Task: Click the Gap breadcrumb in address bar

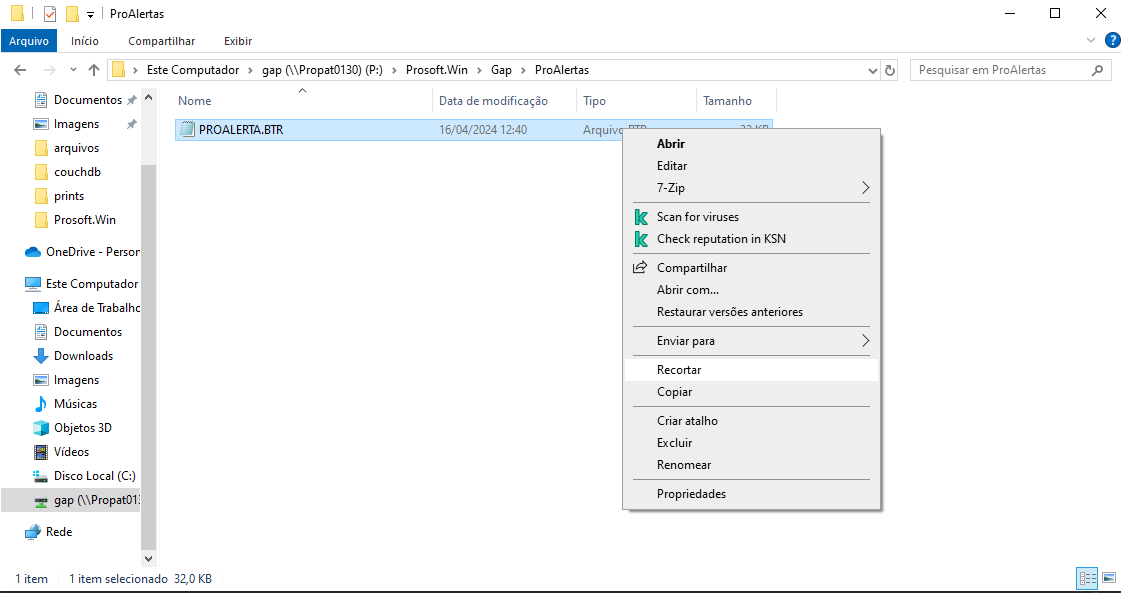Action: pos(501,70)
